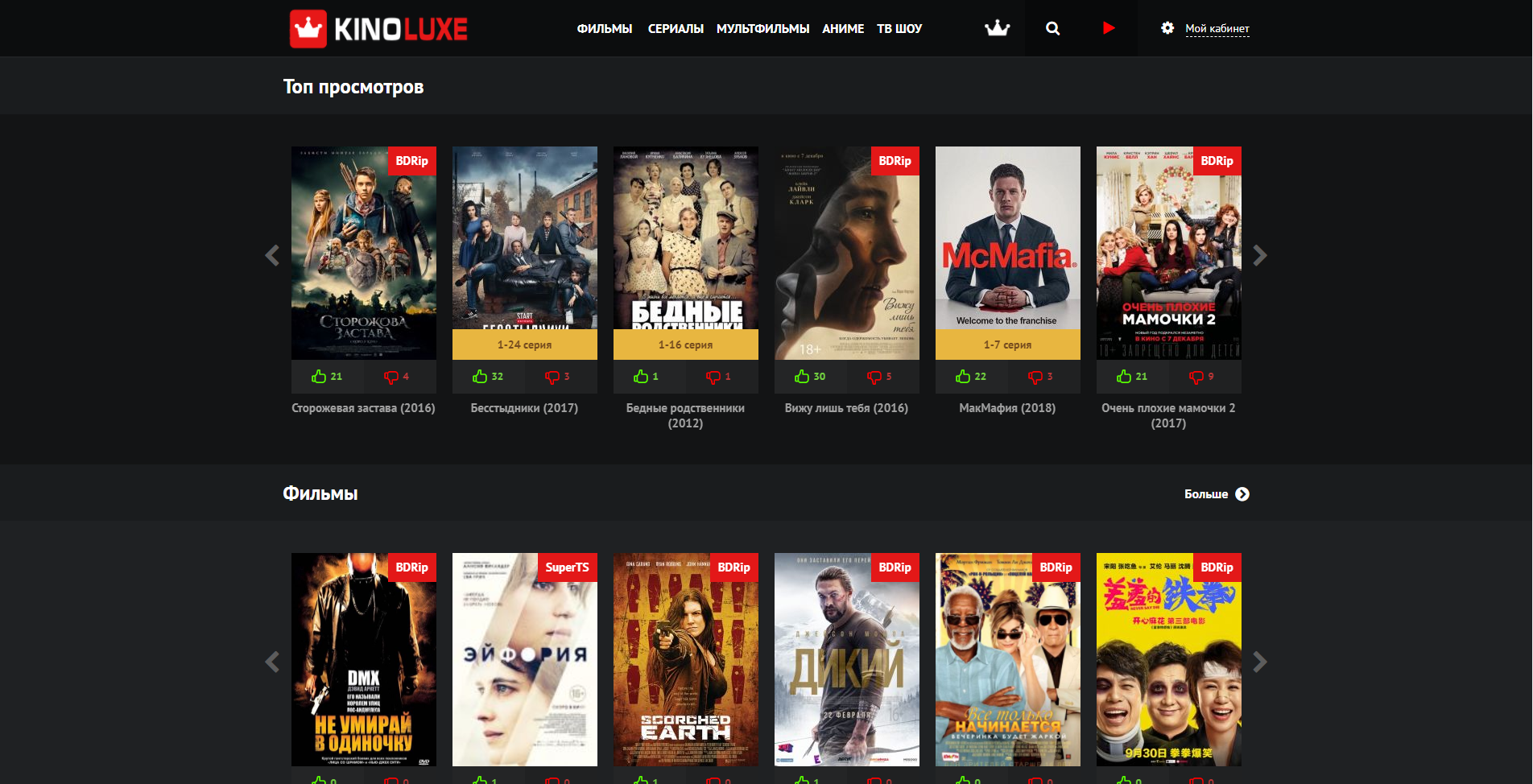Click the 1-24 серия label on Бесстыдники
Screen dimensions: 1533x784
[525, 345]
